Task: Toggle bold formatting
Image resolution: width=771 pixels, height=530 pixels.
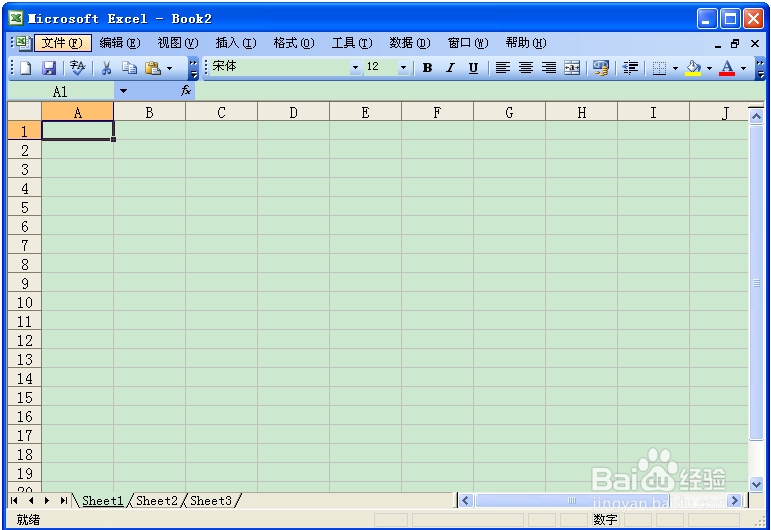Action: tap(427, 68)
